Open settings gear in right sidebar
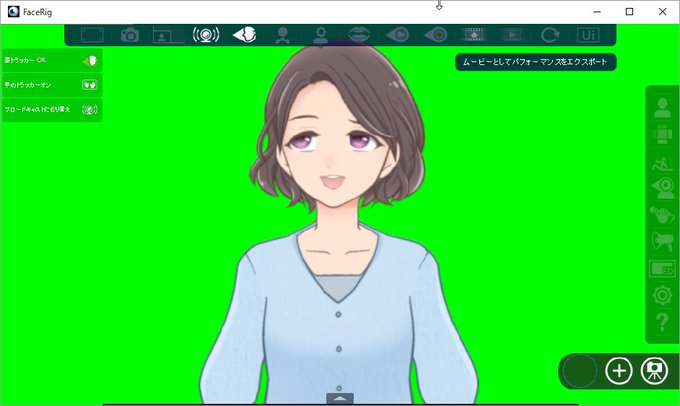 (662, 296)
